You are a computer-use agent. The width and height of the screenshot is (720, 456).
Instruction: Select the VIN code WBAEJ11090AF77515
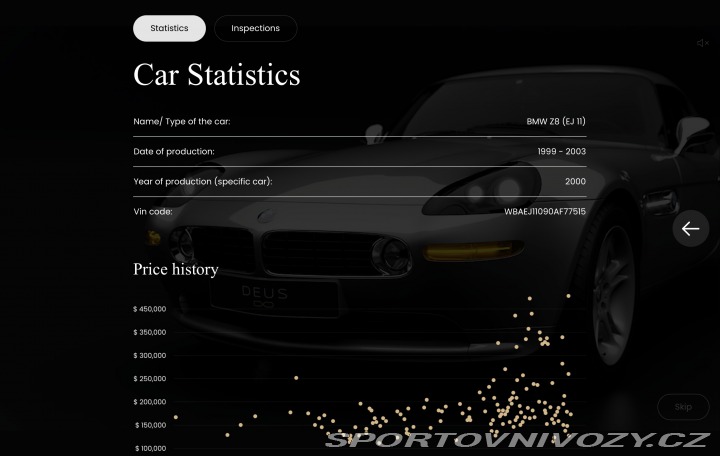[545, 211]
